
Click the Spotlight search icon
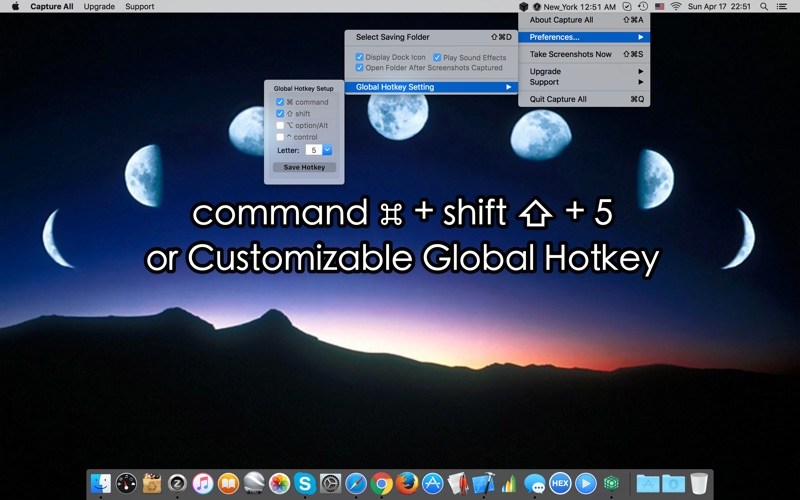tap(764, 6)
